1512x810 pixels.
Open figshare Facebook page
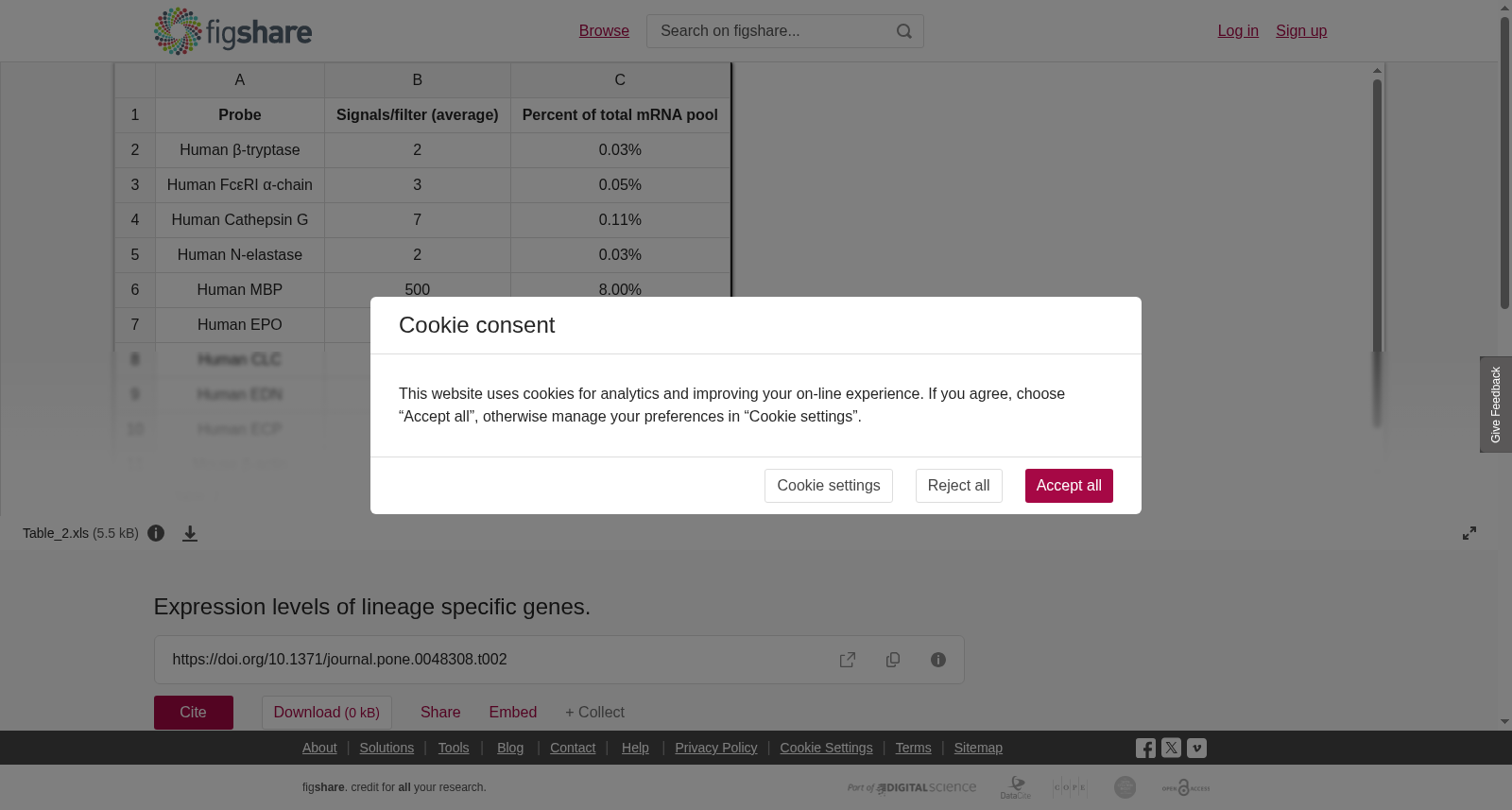coord(1145,749)
